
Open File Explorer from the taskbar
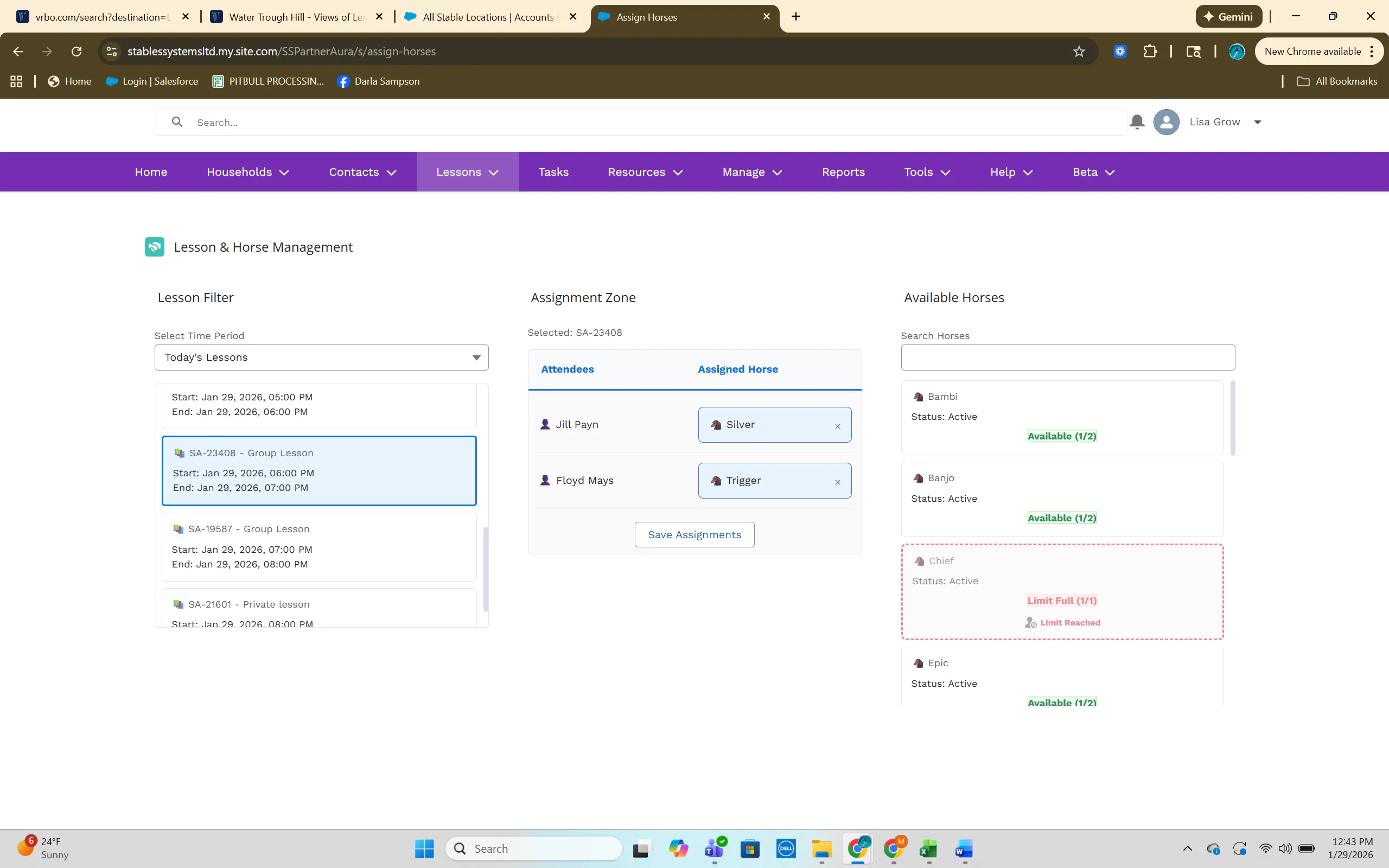coord(822,848)
